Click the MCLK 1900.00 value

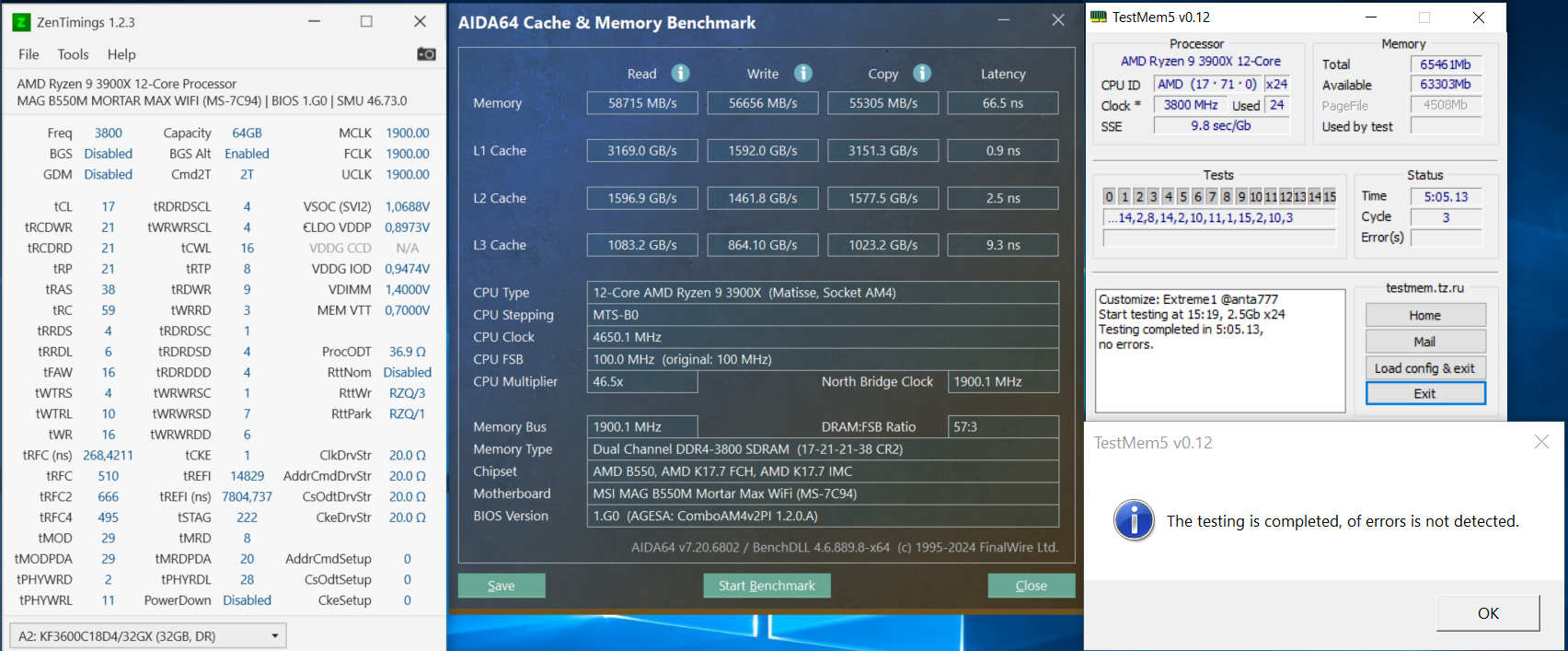[x=408, y=133]
